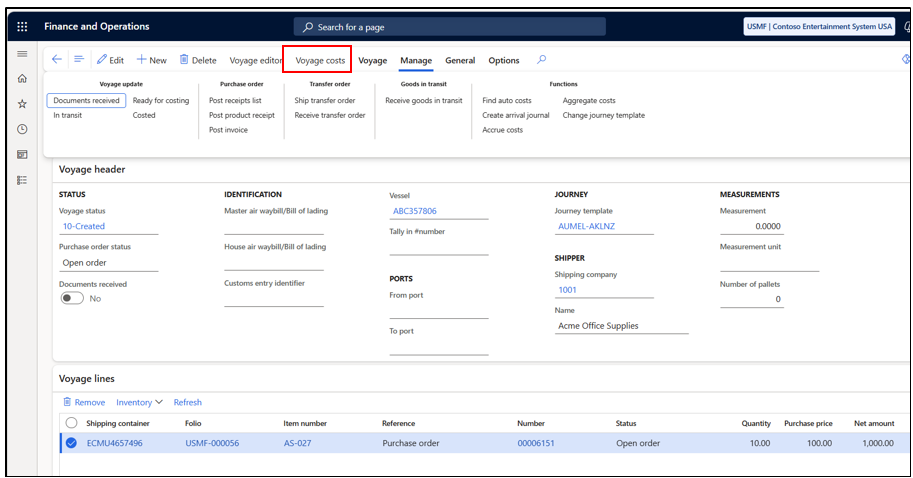Open Modules list icon in the sidebar
This screenshot has height=478, width=913.
tap(22, 180)
